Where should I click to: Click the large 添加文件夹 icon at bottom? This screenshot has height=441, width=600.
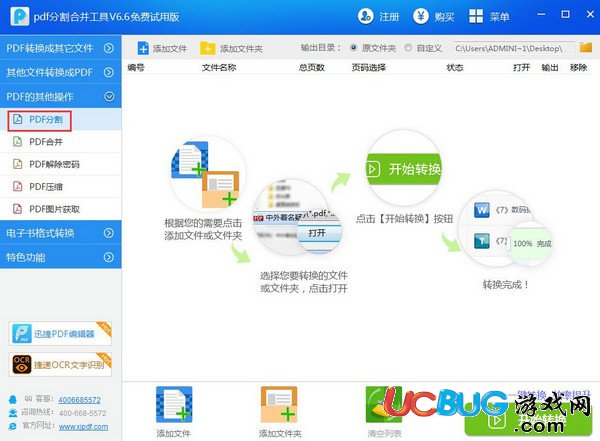pyautogui.click(x=279, y=405)
